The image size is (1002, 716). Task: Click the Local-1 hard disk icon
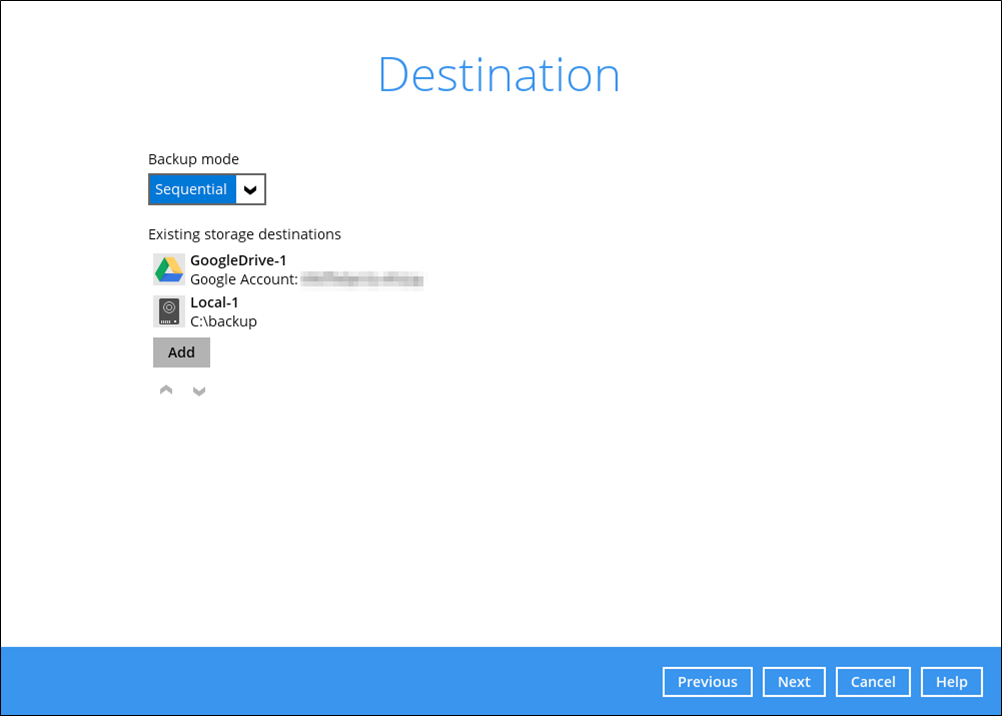pos(168,312)
